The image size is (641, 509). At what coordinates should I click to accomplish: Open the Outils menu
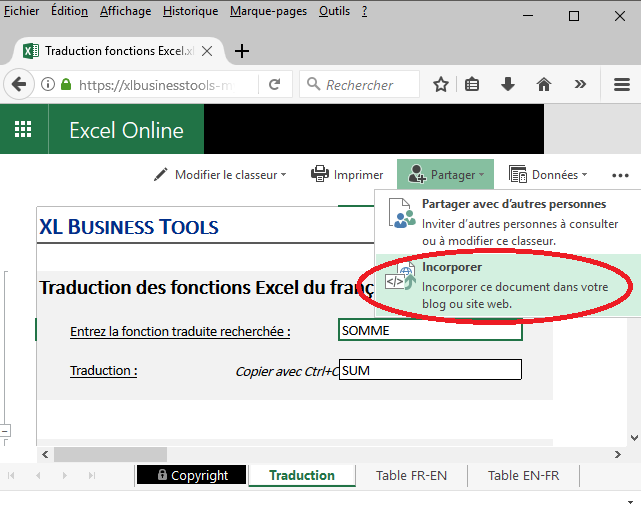click(334, 11)
